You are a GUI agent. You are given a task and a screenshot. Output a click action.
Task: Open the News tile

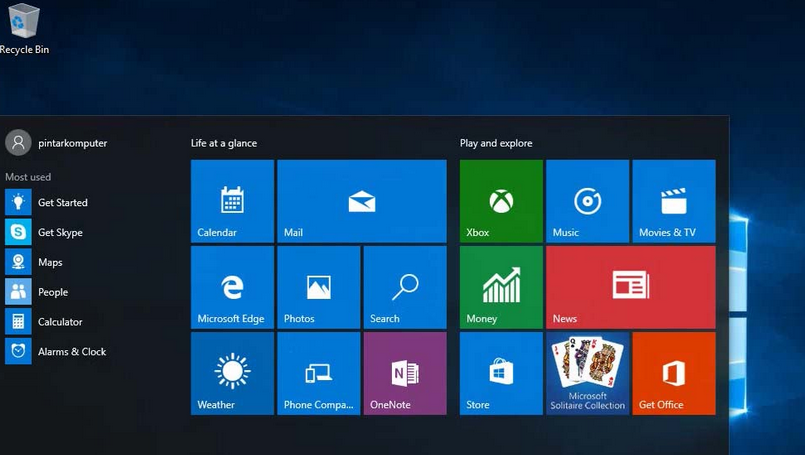pyautogui.click(x=630, y=287)
